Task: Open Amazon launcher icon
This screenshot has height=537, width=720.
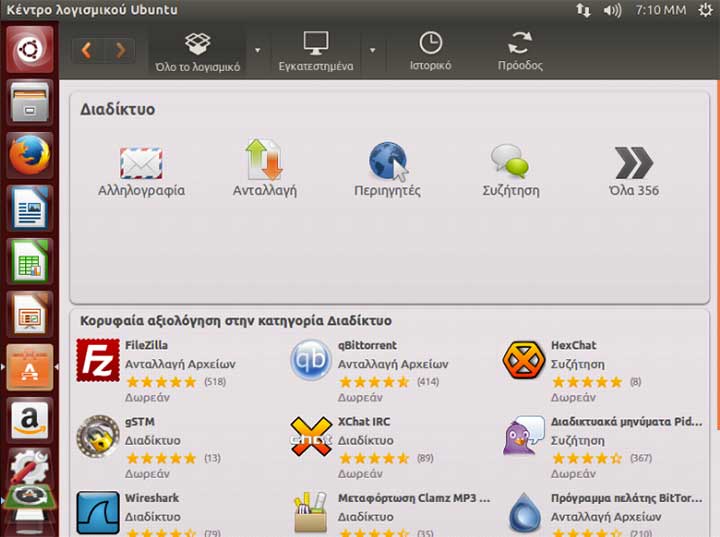Action: click(x=30, y=420)
